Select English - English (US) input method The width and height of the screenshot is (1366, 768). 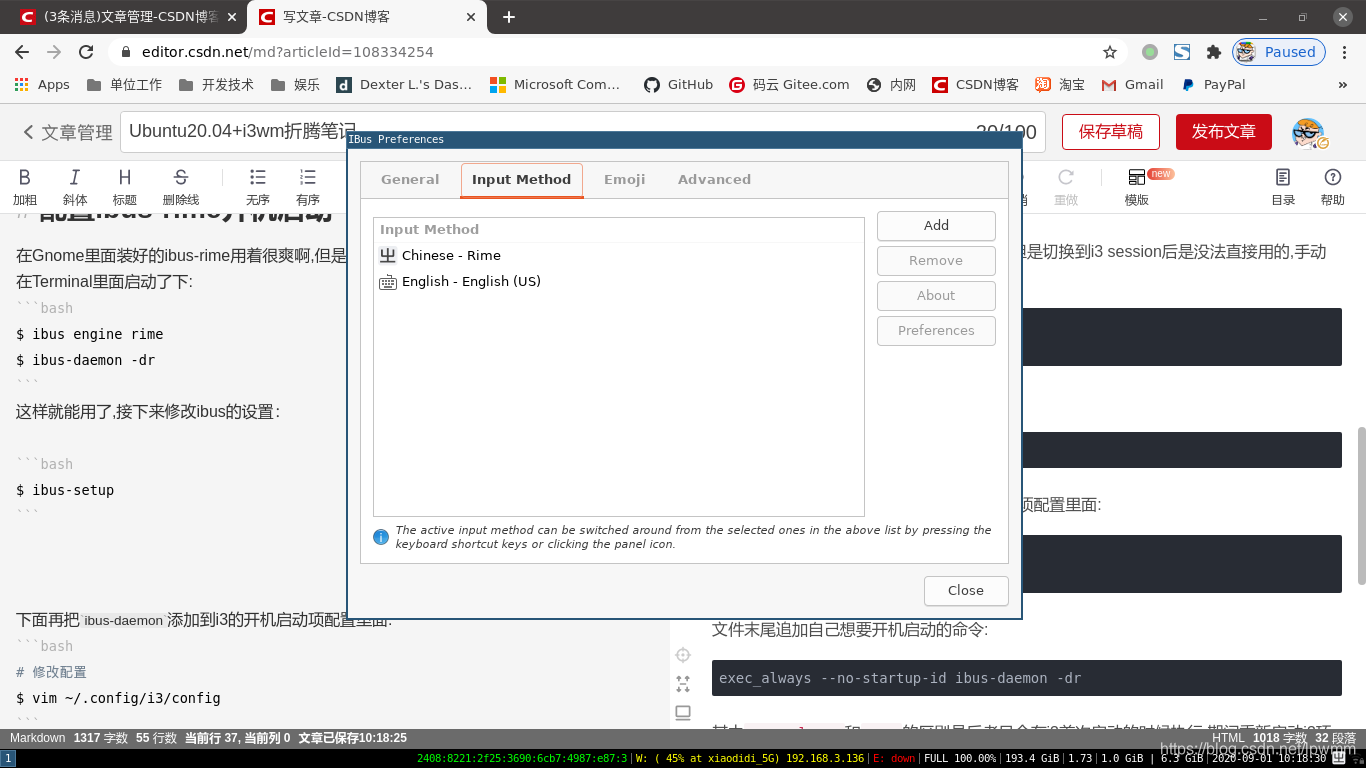point(618,282)
